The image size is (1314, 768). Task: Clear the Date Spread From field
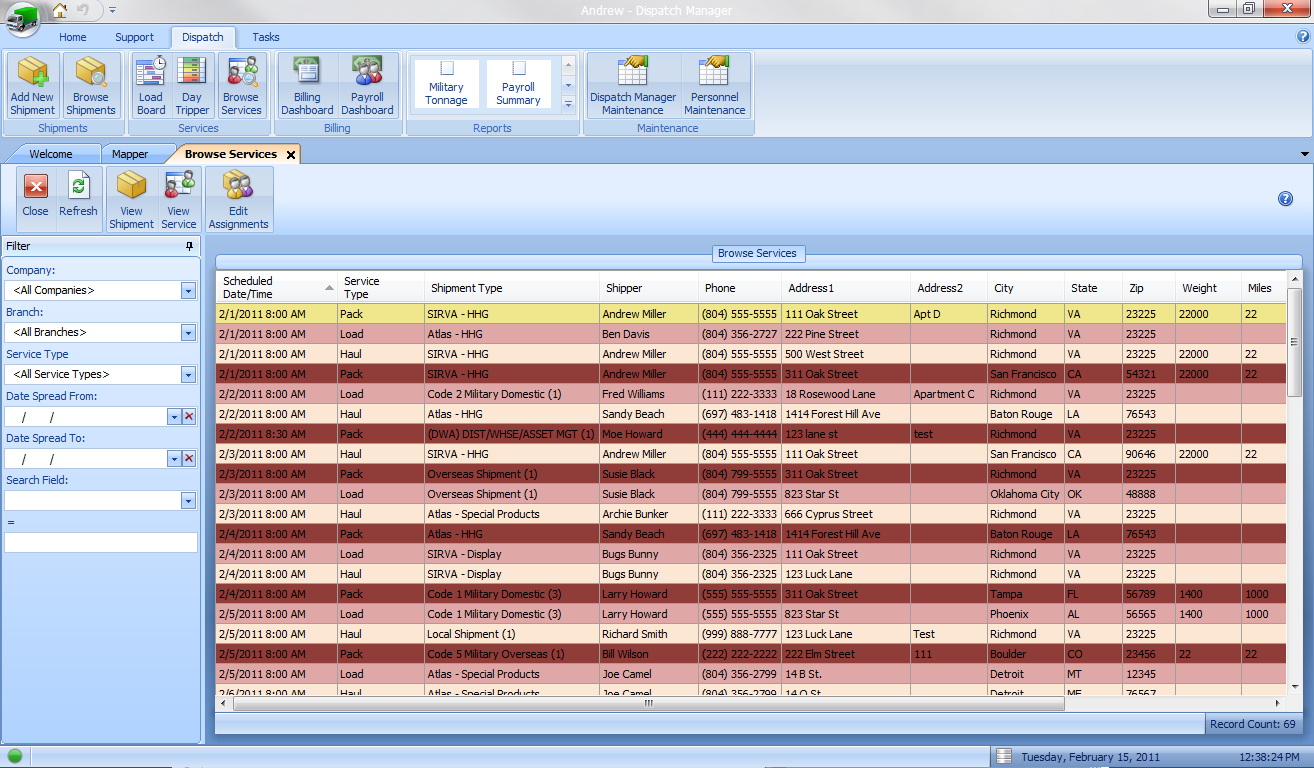pos(189,417)
